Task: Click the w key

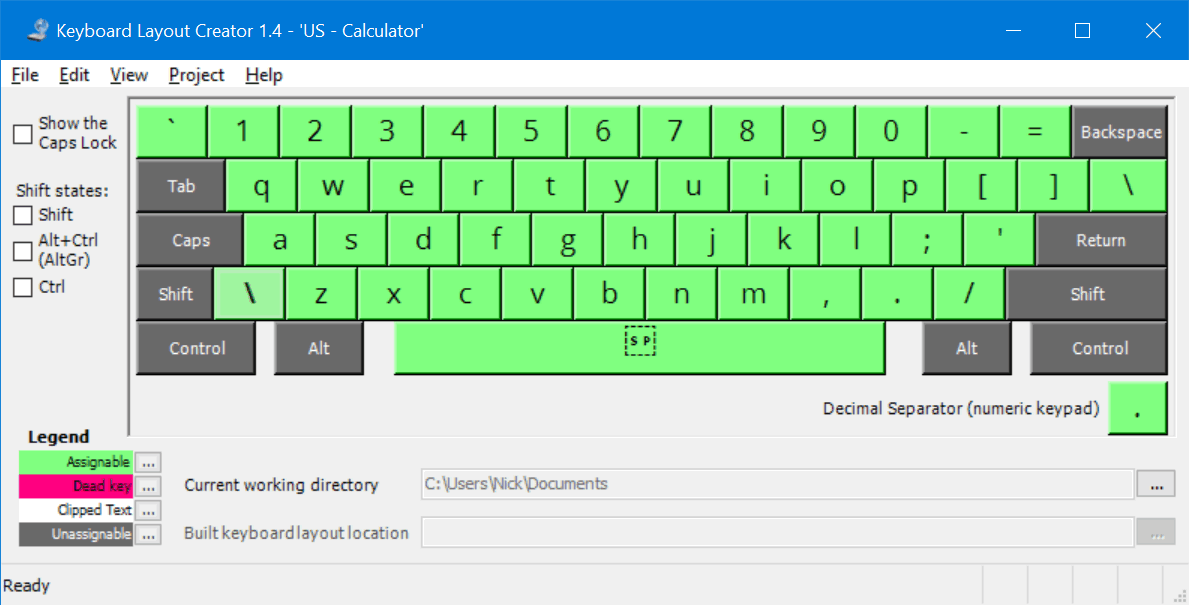Action: tap(333, 186)
